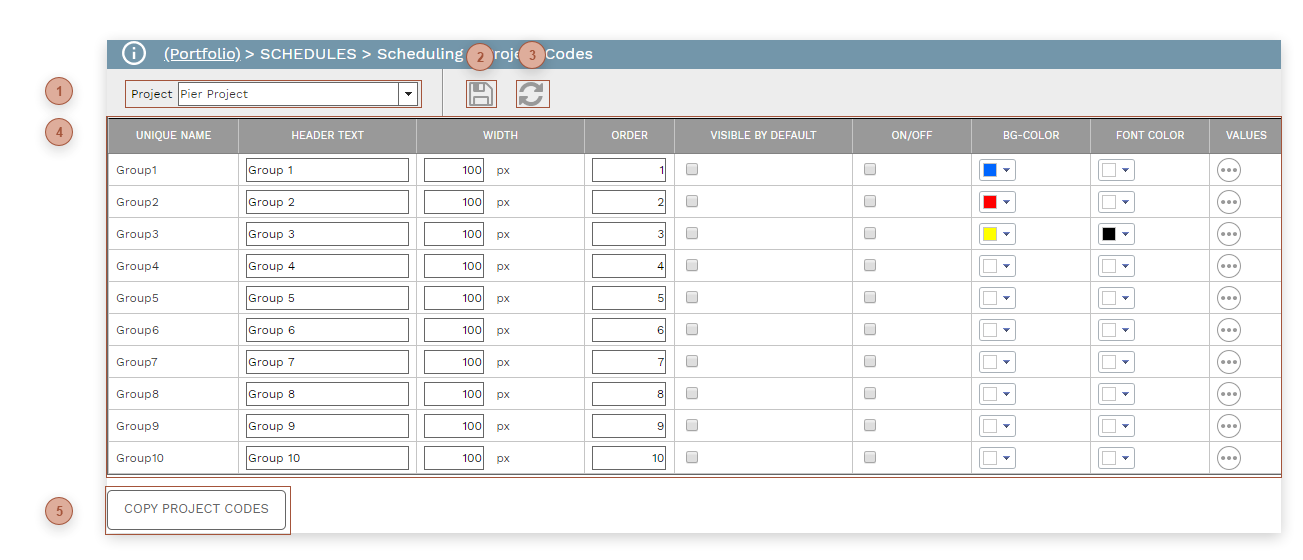
Task: Open values ellipsis for Group5 row
Action: pos(1228,298)
